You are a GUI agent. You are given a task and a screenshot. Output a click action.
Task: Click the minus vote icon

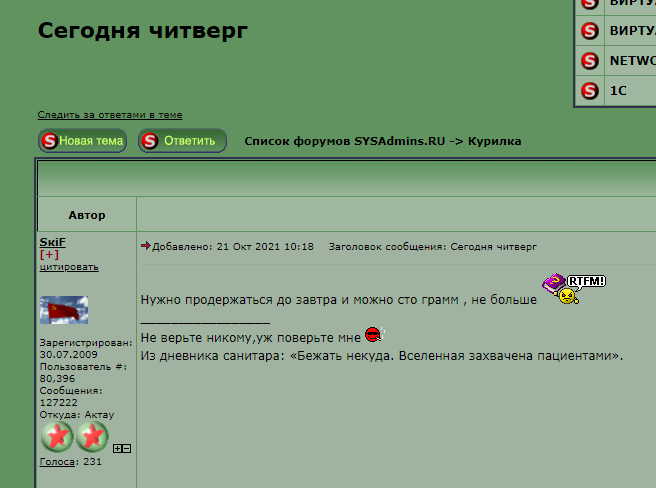[127, 449]
